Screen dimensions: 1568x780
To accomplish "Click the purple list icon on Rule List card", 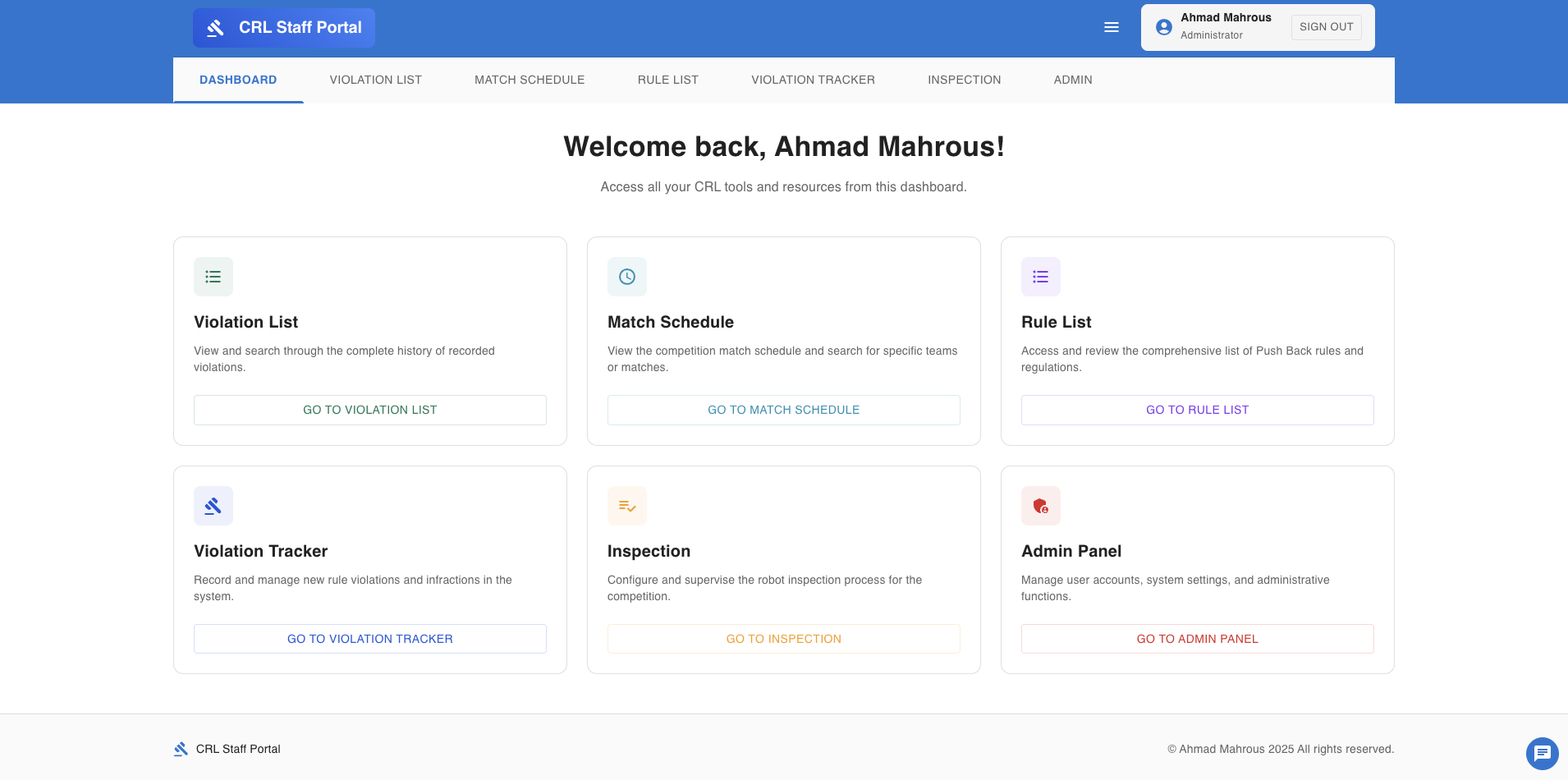I will click(1040, 277).
